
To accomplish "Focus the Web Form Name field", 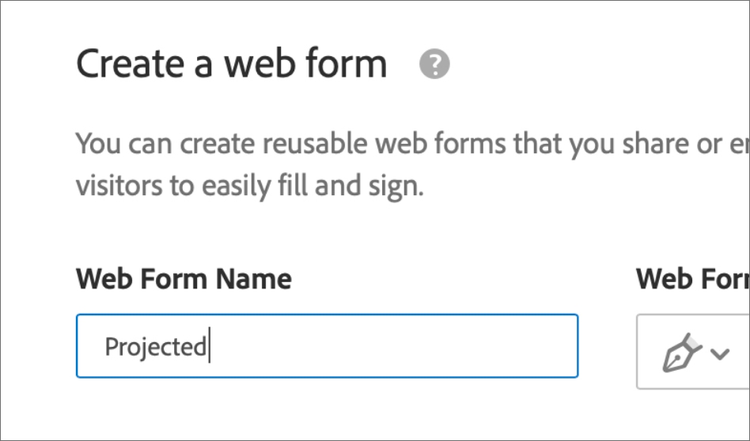I will [x=327, y=346].
